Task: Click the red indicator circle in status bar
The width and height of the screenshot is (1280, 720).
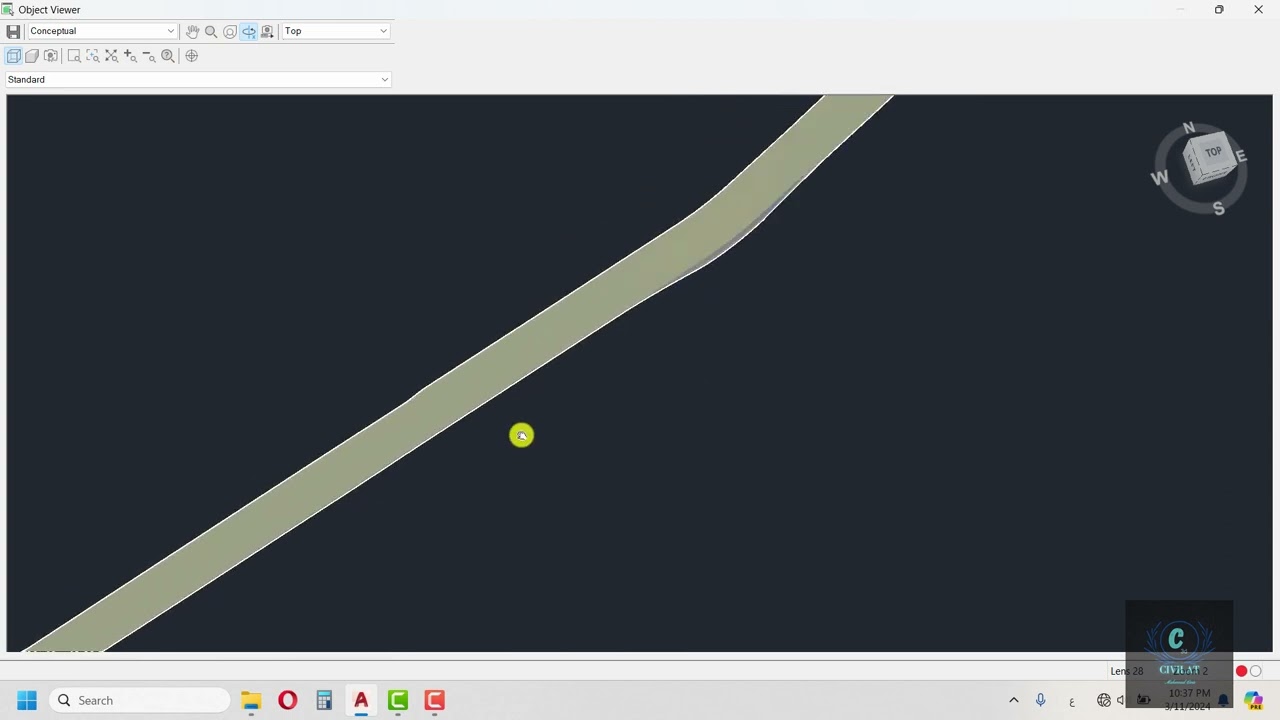Action: point(1241,671)
